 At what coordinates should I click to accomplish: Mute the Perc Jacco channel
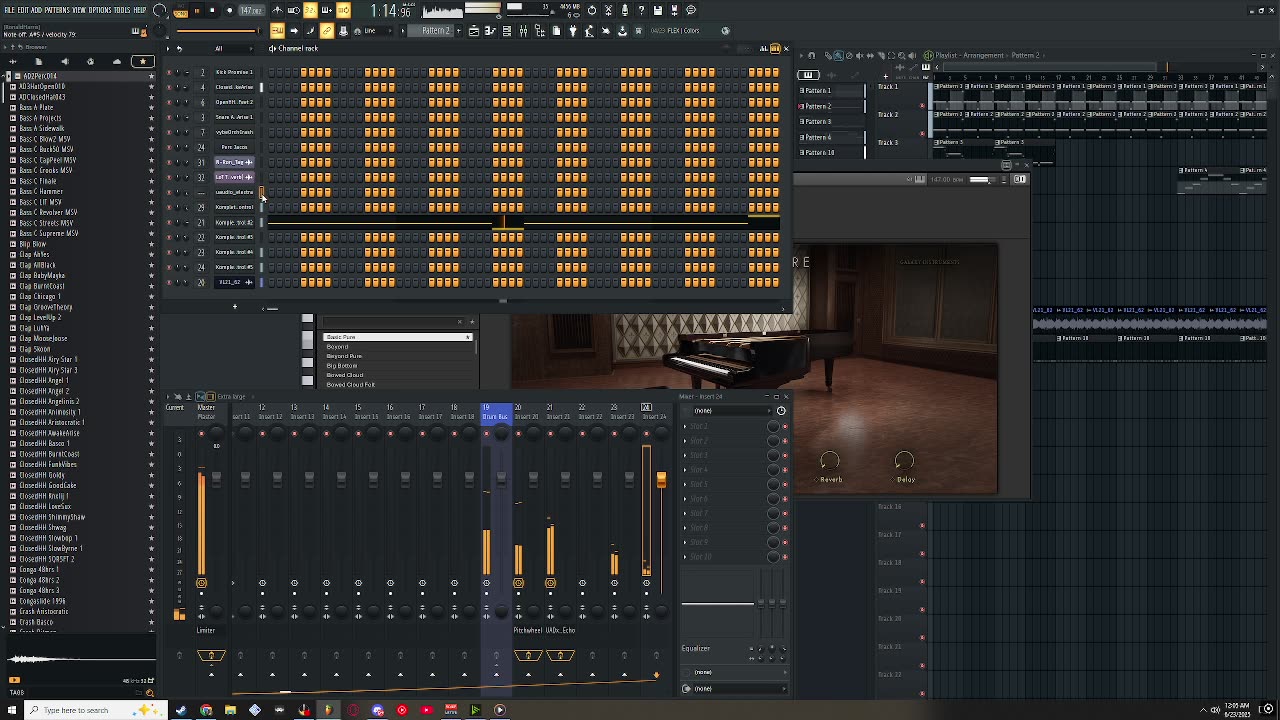tap(169, 147)
